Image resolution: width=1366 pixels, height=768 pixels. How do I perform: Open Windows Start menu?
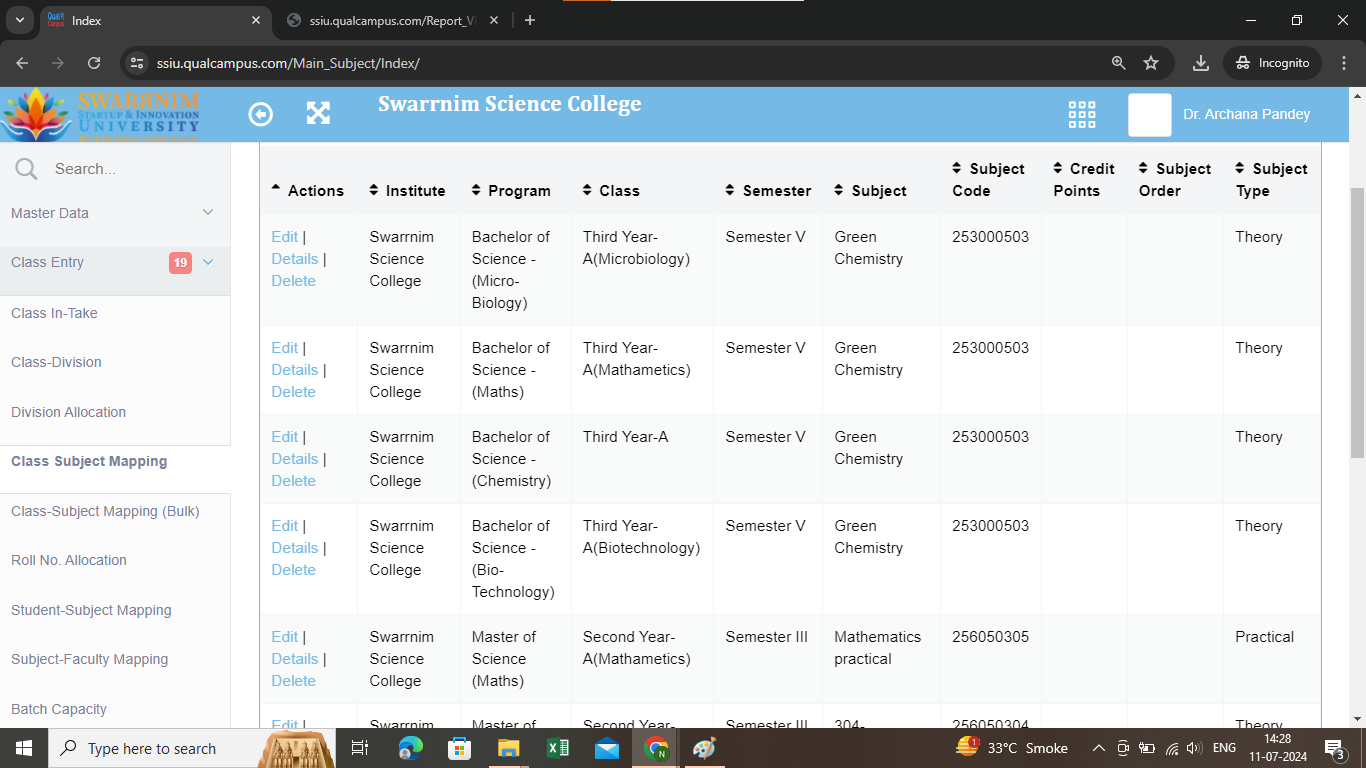pyautogui.click(x=23, y=748)
